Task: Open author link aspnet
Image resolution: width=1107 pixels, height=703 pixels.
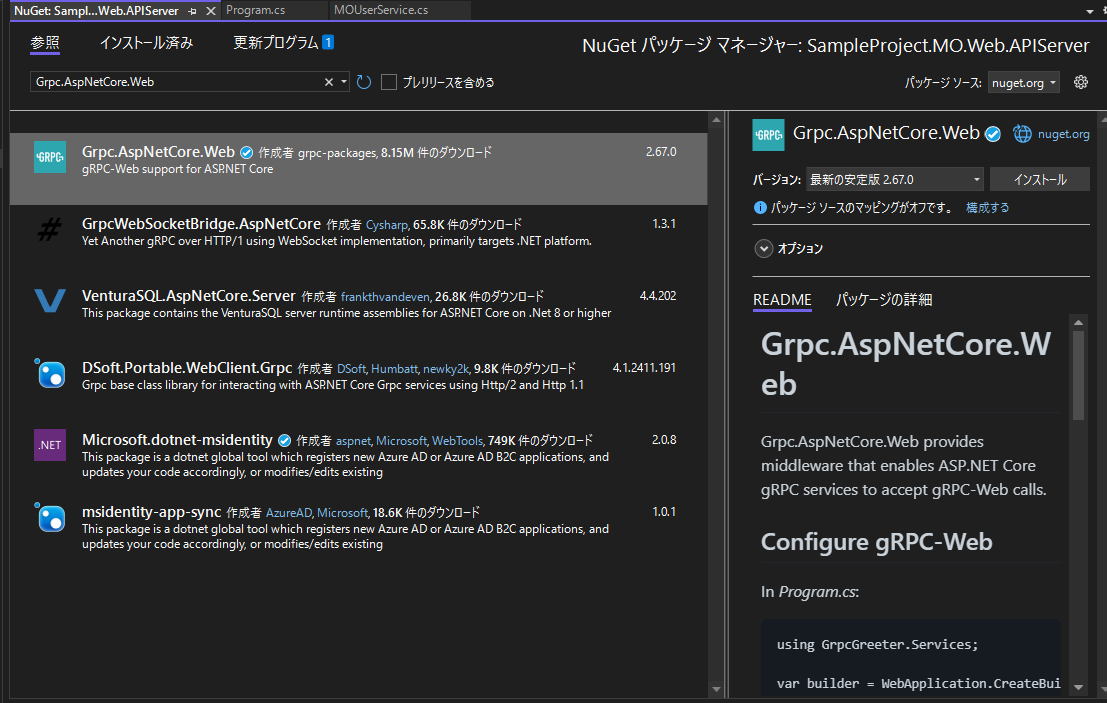Action: point(353,441)
